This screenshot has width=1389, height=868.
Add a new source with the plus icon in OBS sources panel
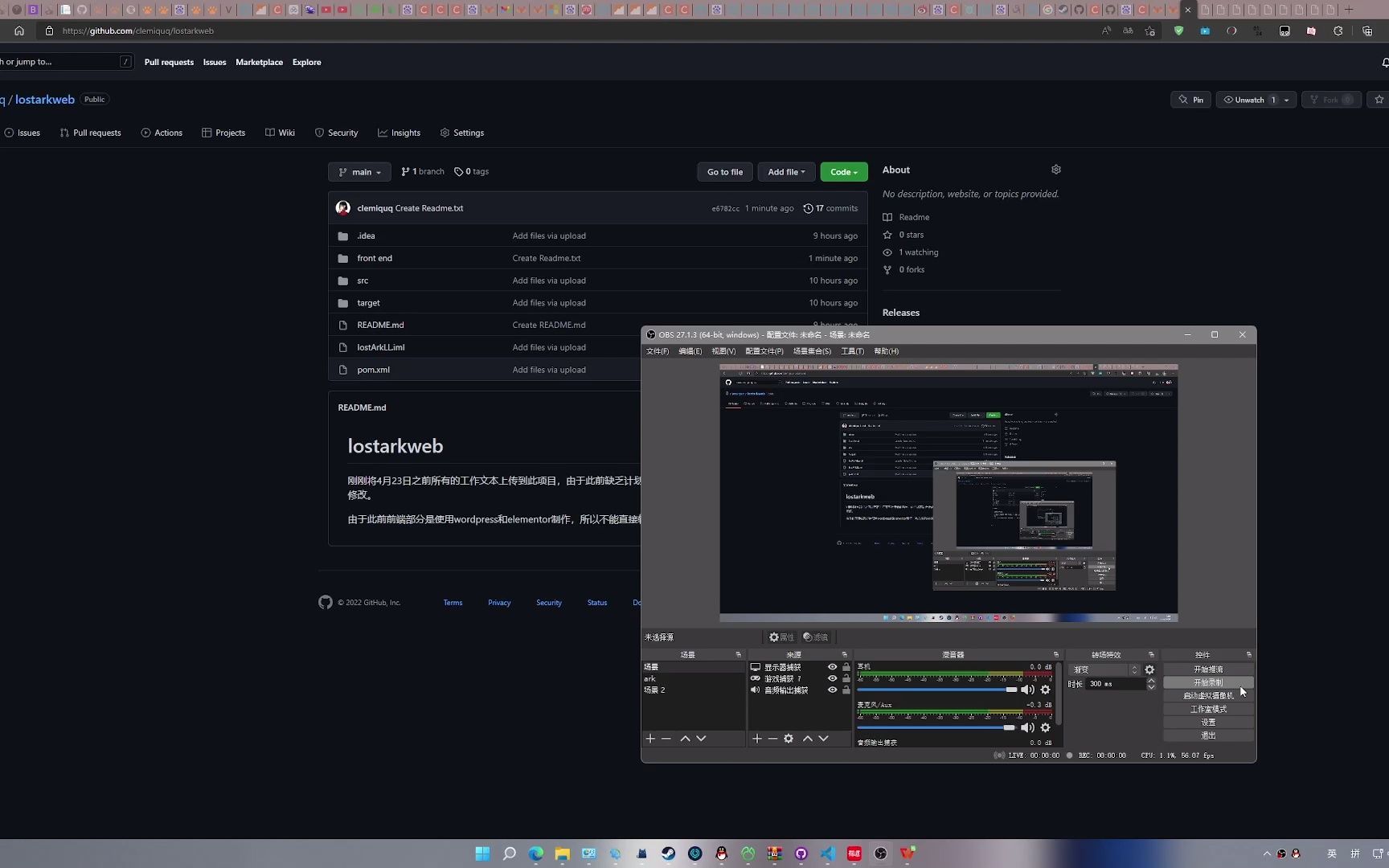(x=756, y=739)
